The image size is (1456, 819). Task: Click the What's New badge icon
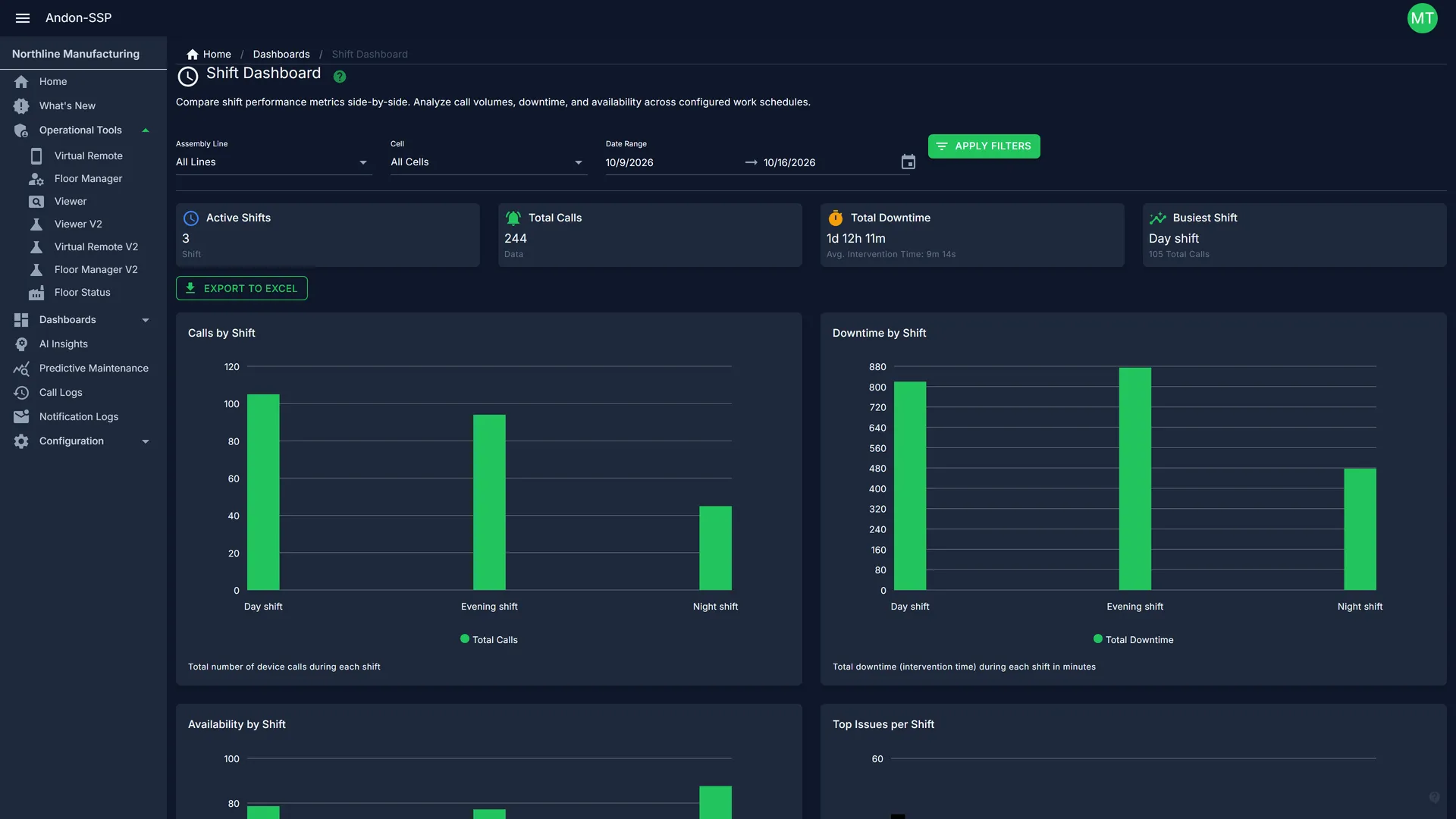coord(21,106)
